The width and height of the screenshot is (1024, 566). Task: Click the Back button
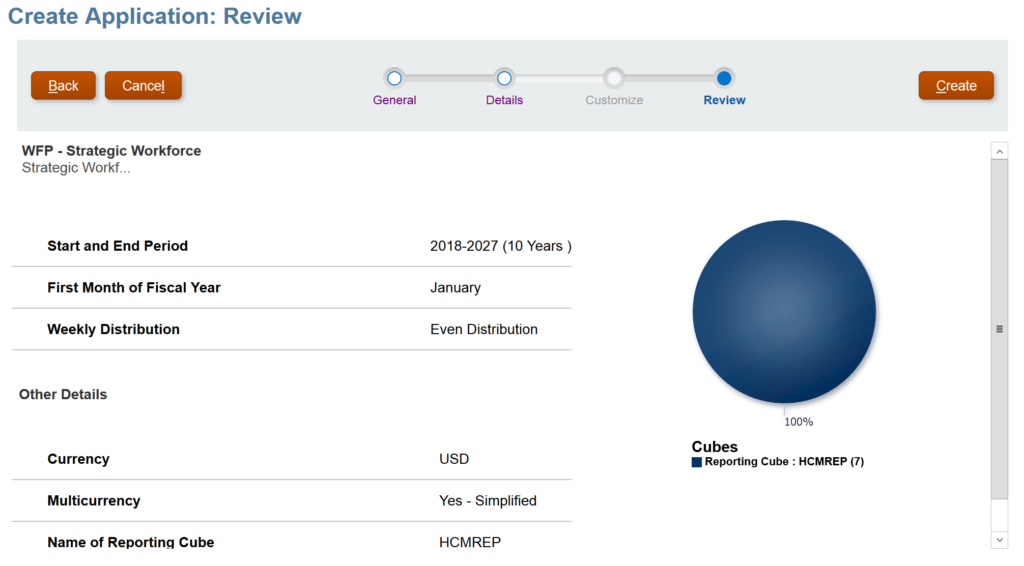(x=63, y=86)
